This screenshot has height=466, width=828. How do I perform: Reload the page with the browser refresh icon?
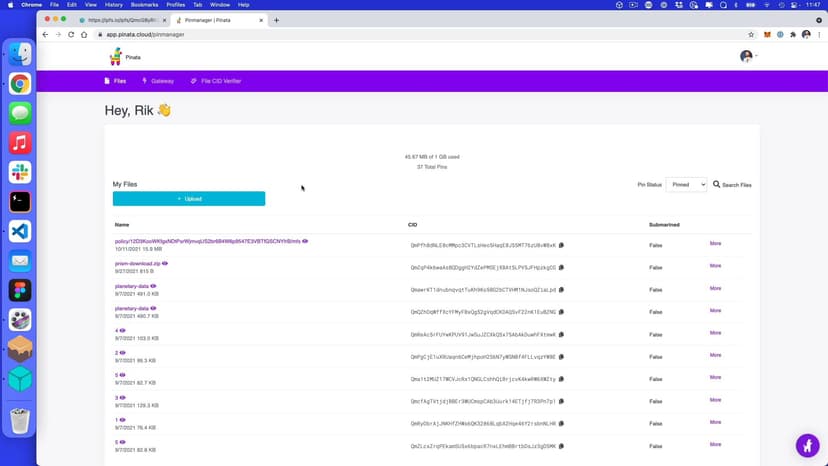coord(83,35)
